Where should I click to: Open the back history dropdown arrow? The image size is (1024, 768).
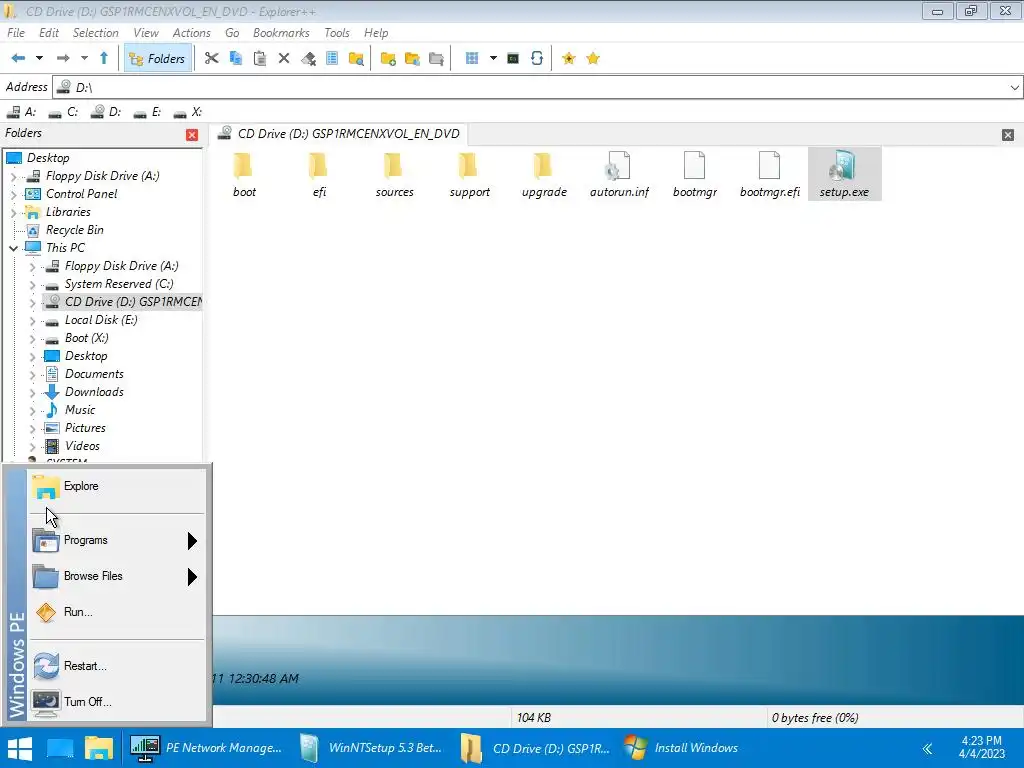(39, 58)
